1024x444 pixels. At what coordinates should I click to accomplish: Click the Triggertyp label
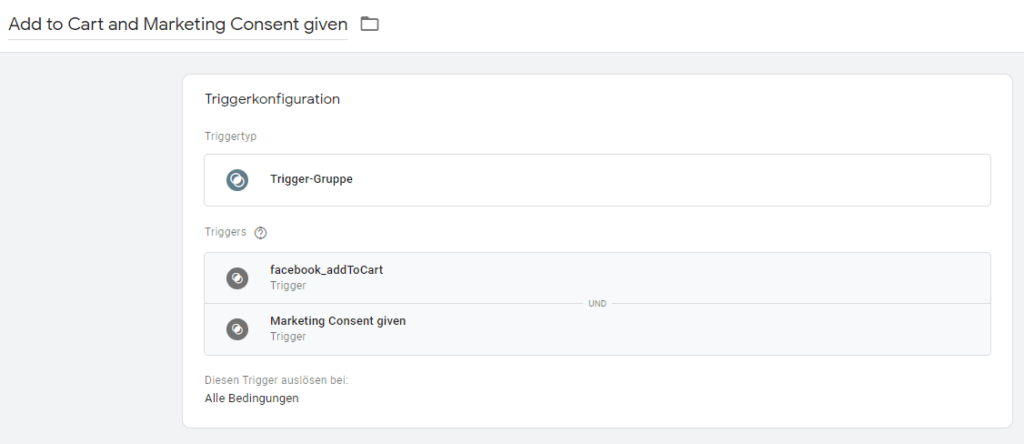[x=230, y=136]
